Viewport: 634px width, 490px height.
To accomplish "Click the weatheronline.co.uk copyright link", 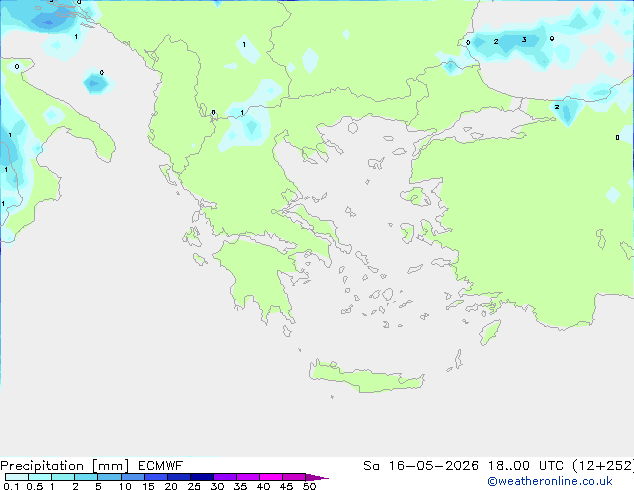I will pyautogui.click(x=550, y=481).
